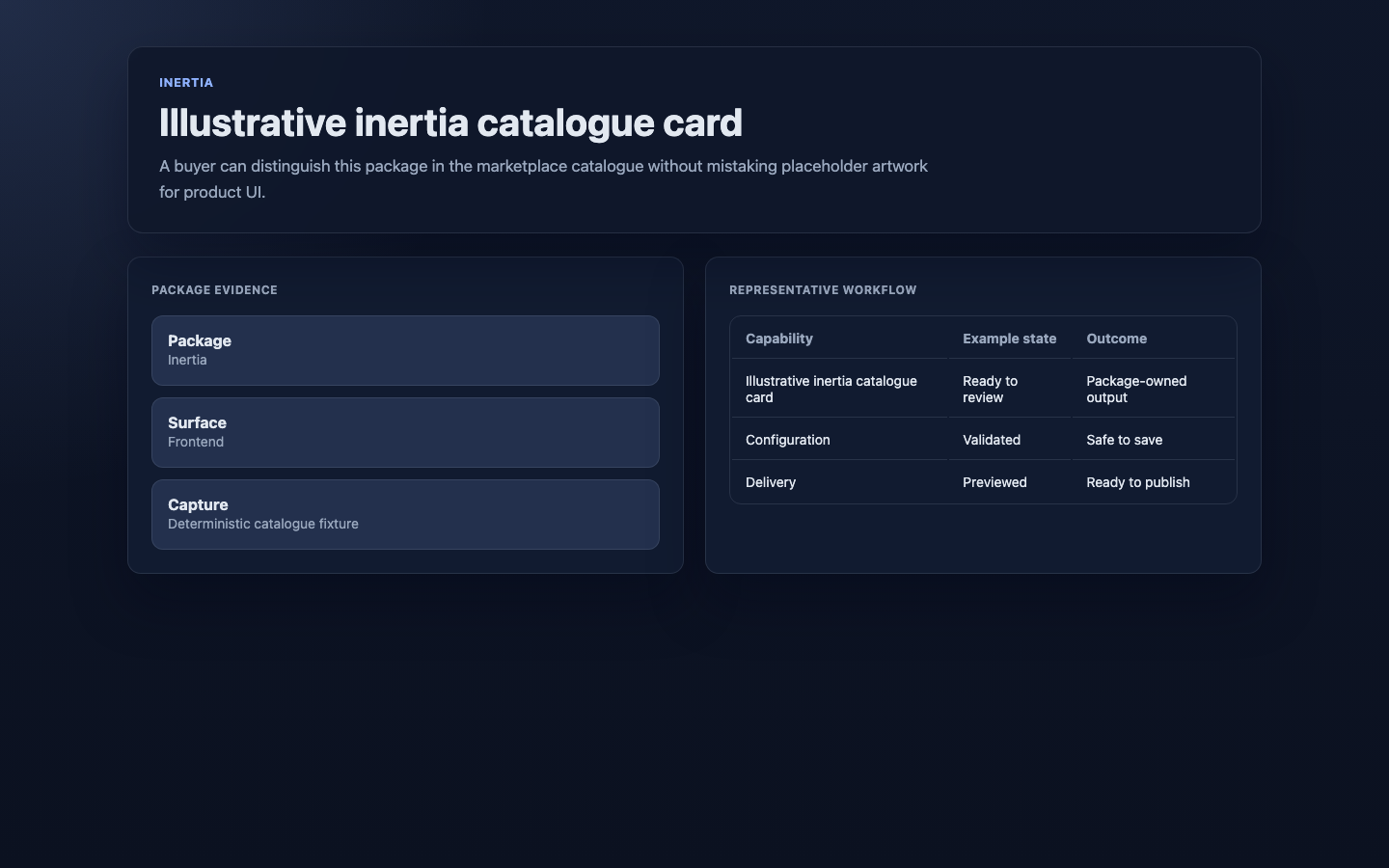
Task: Select the Package Inertia card
Action: coord(405,350)
